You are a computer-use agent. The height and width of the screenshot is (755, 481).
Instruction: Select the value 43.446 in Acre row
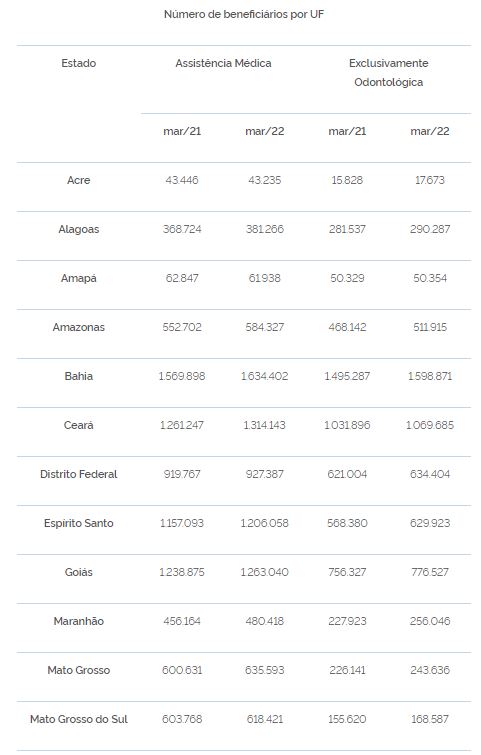pyautogui.click(x=182, y=180)
